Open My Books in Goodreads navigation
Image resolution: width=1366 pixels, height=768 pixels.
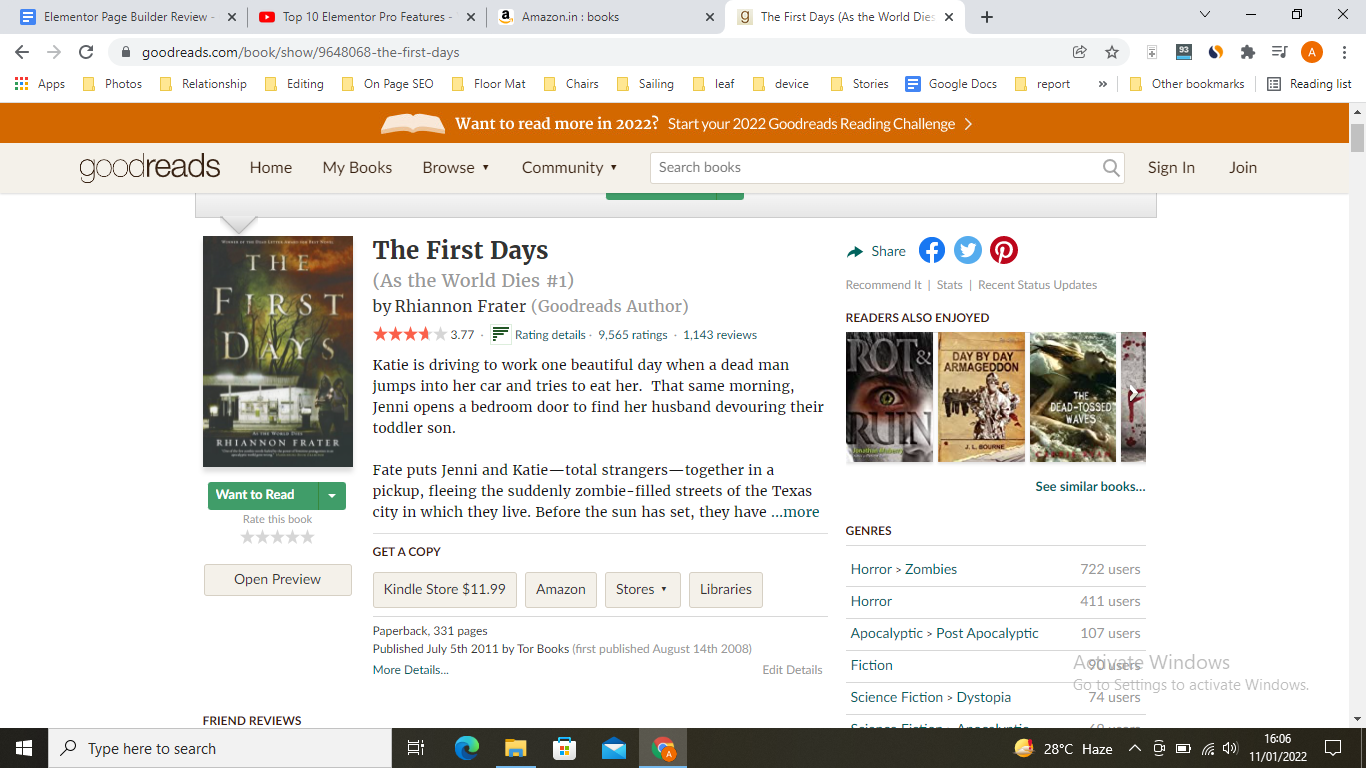point(357,168)
